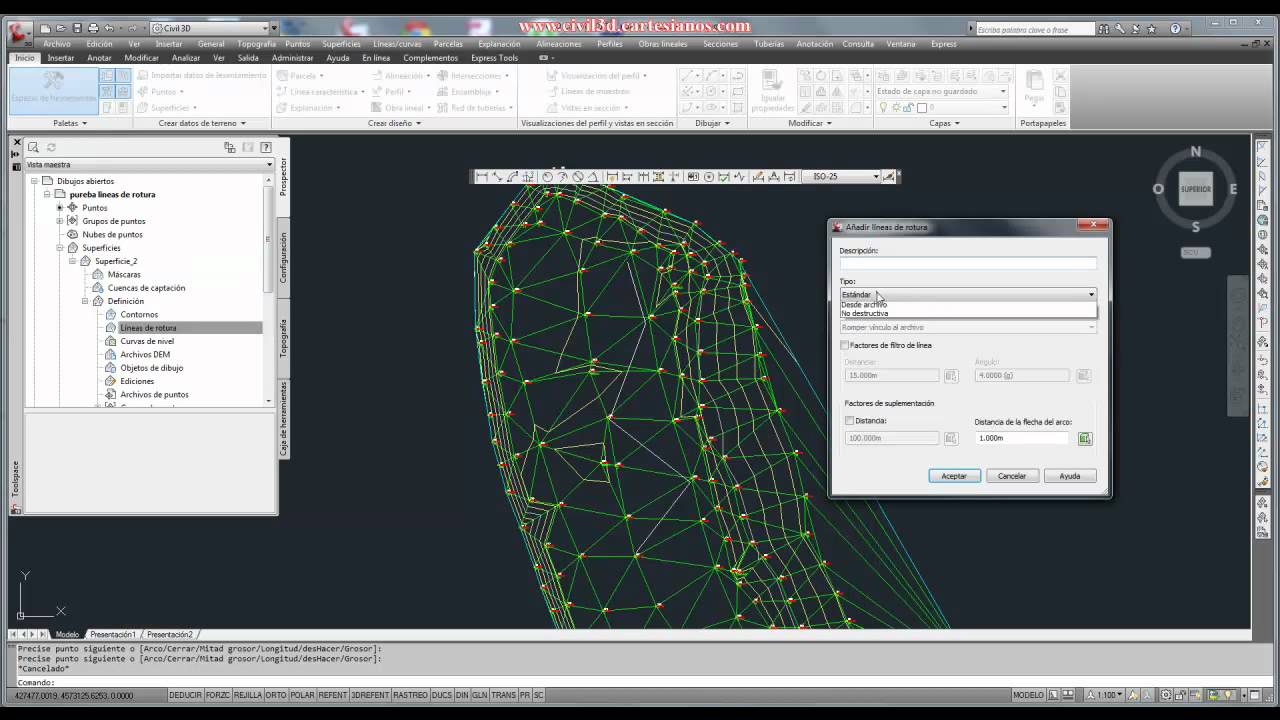Click the 'Descripción' input field

968,263
